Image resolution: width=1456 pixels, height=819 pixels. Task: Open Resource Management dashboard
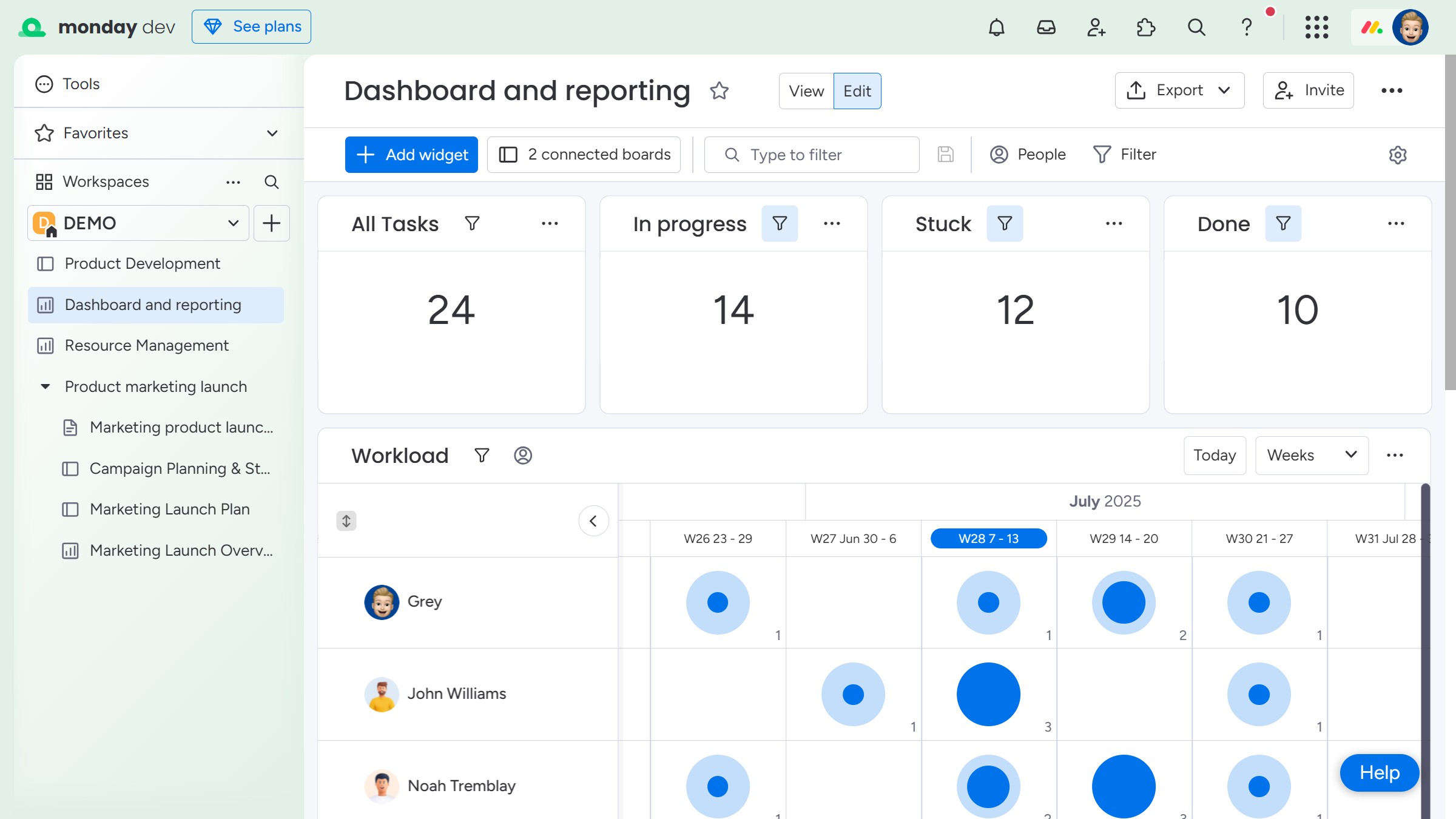[156, 345]
